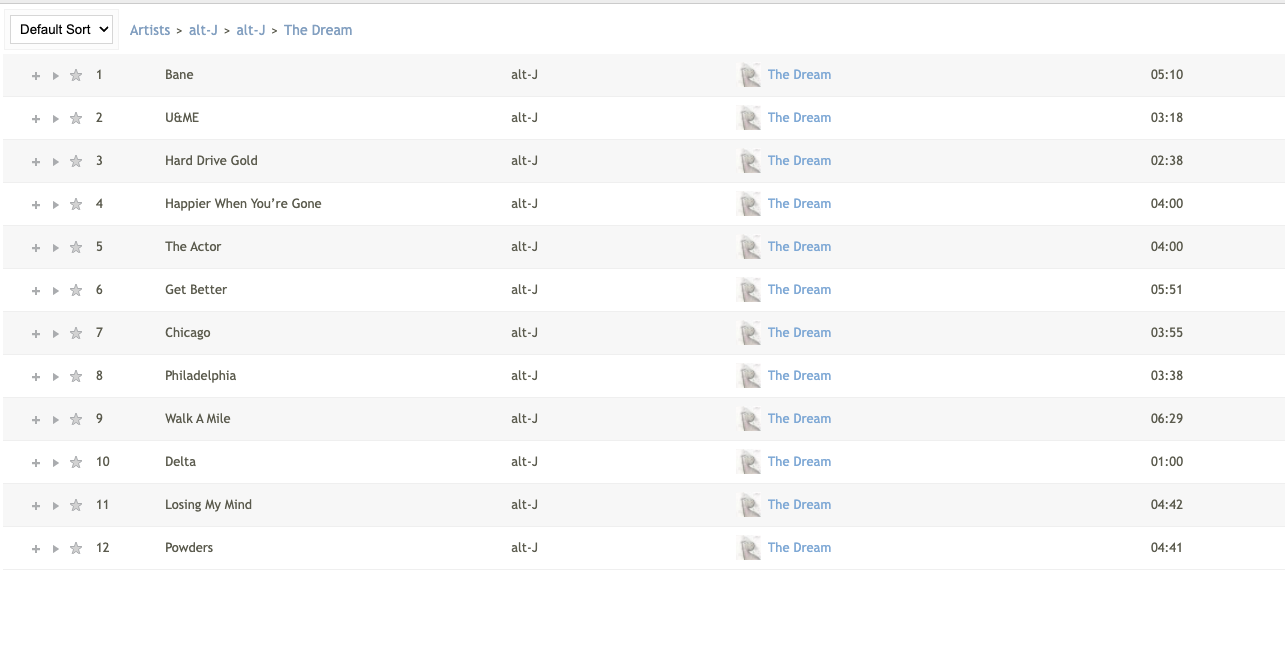Viewport: 1285px width, 648px height.
Task: Open second alt-J breadcrumb link
Action: [x=251, y=30]
